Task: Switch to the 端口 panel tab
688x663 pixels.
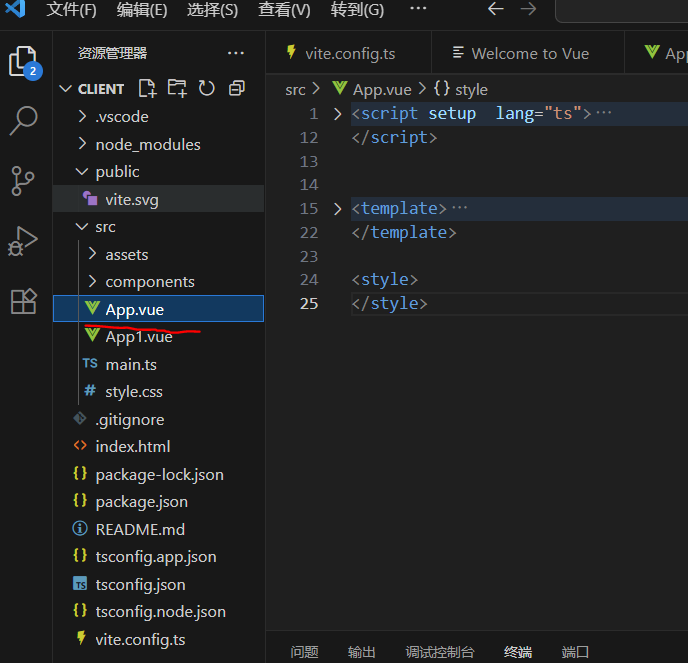Action: pos(575,652)
